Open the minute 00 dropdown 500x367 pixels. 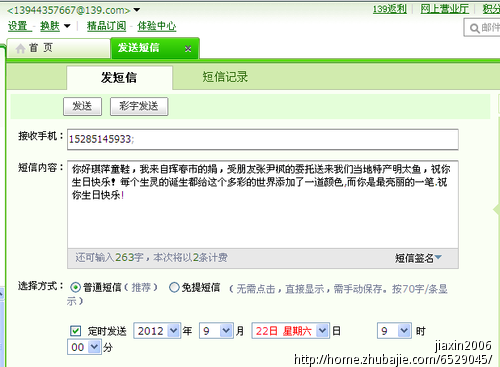click(x=84, y=347)
